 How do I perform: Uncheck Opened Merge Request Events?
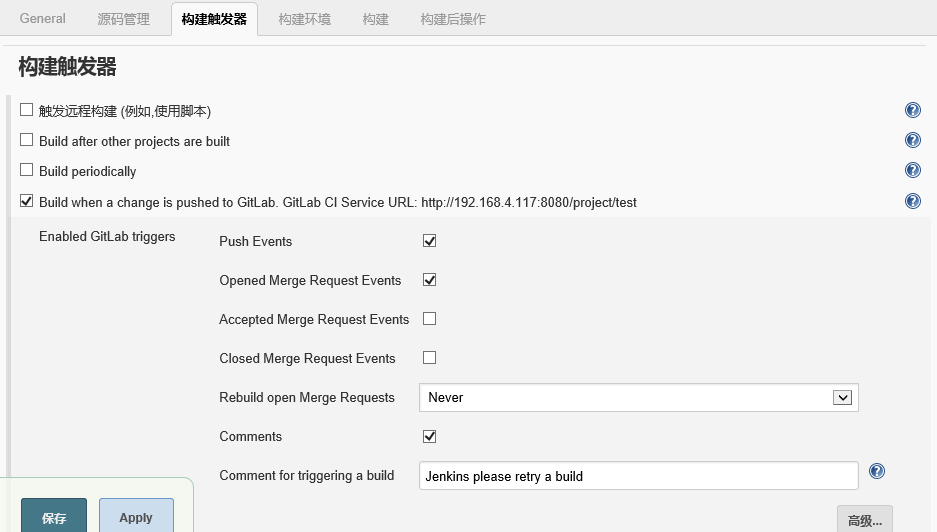pyautogui.click(x=430, y=280)
